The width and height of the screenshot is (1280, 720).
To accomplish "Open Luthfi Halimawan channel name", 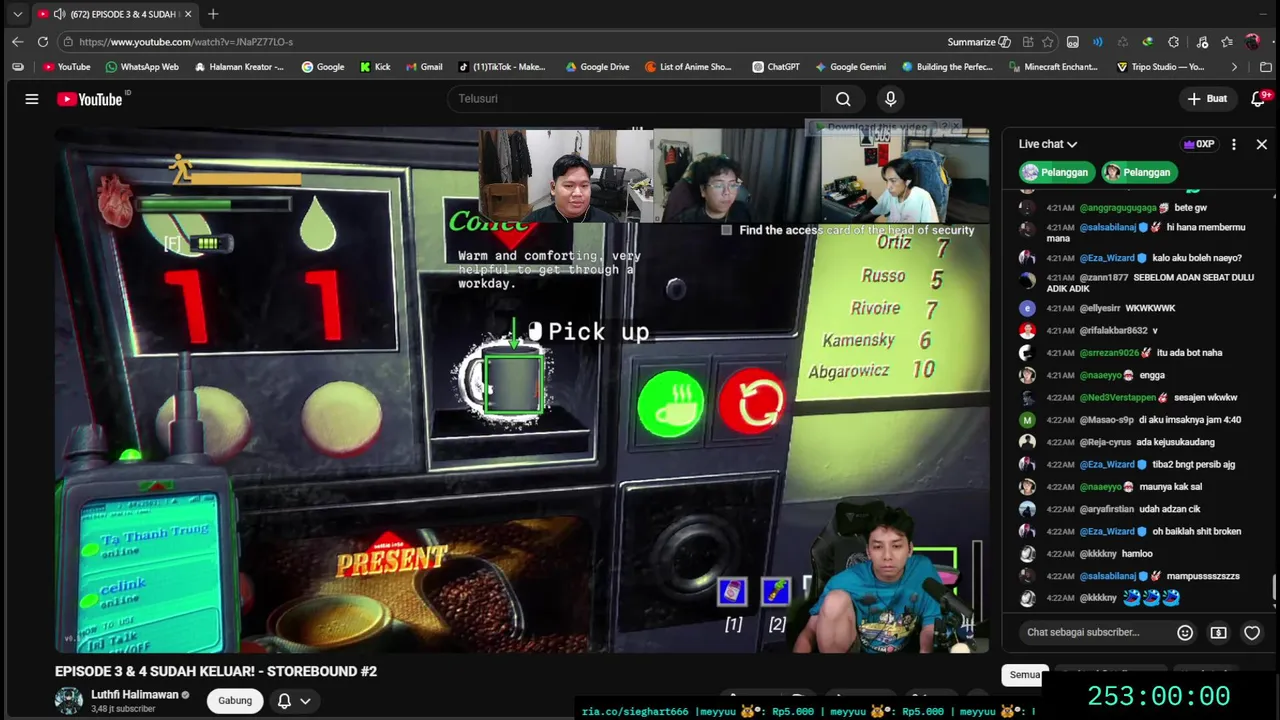I will click(135, 694).
